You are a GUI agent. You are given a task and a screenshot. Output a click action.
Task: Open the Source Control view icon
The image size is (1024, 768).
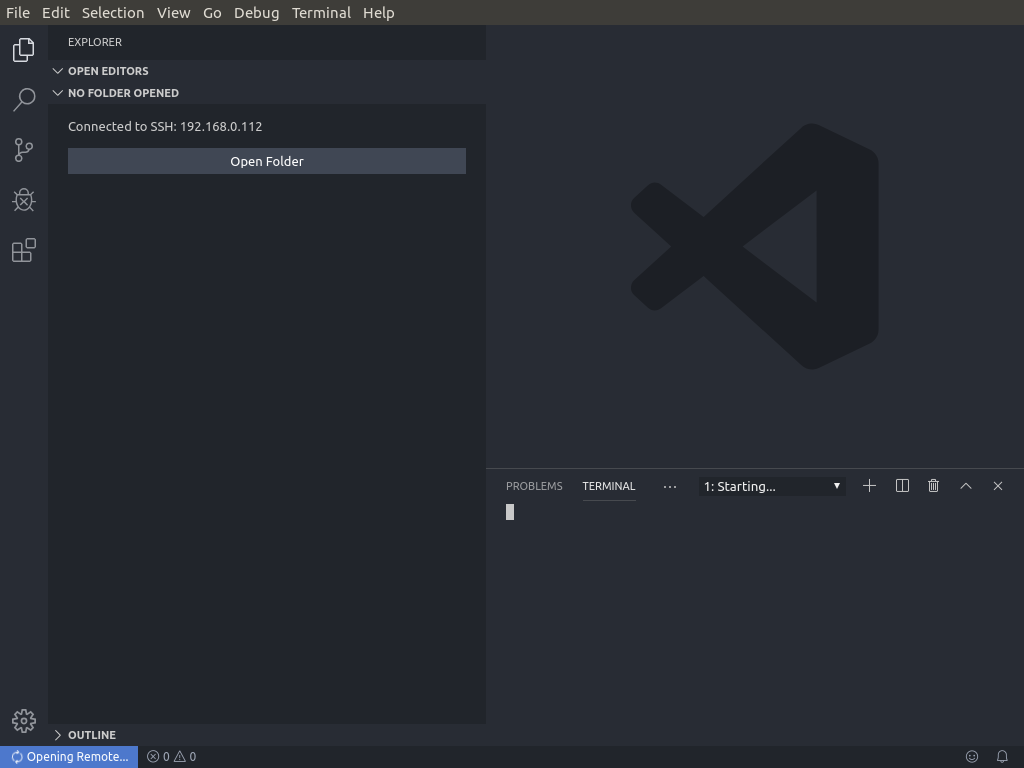(24, 150)
